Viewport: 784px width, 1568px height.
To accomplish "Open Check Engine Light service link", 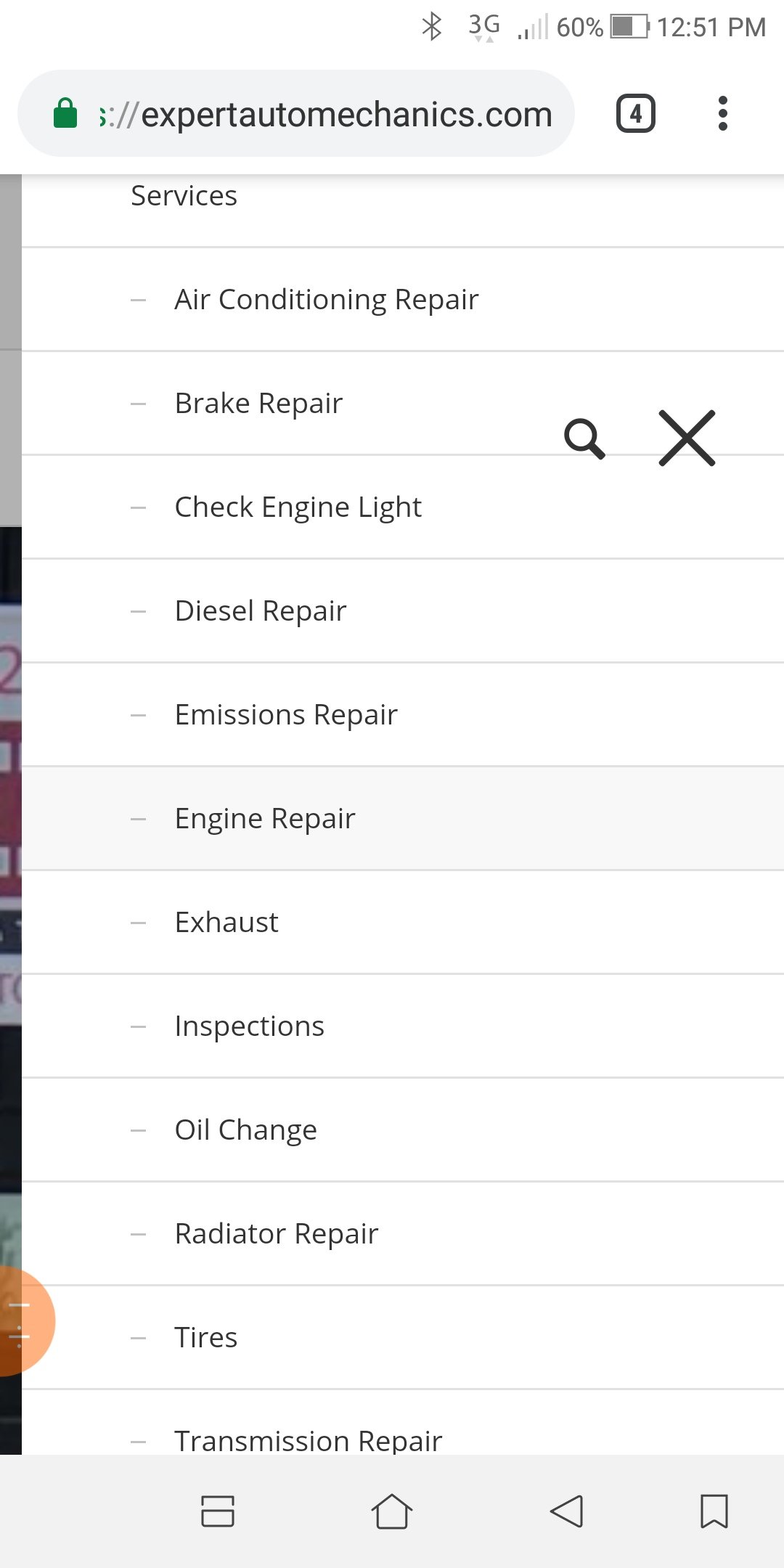I will (x=403, y=507).
